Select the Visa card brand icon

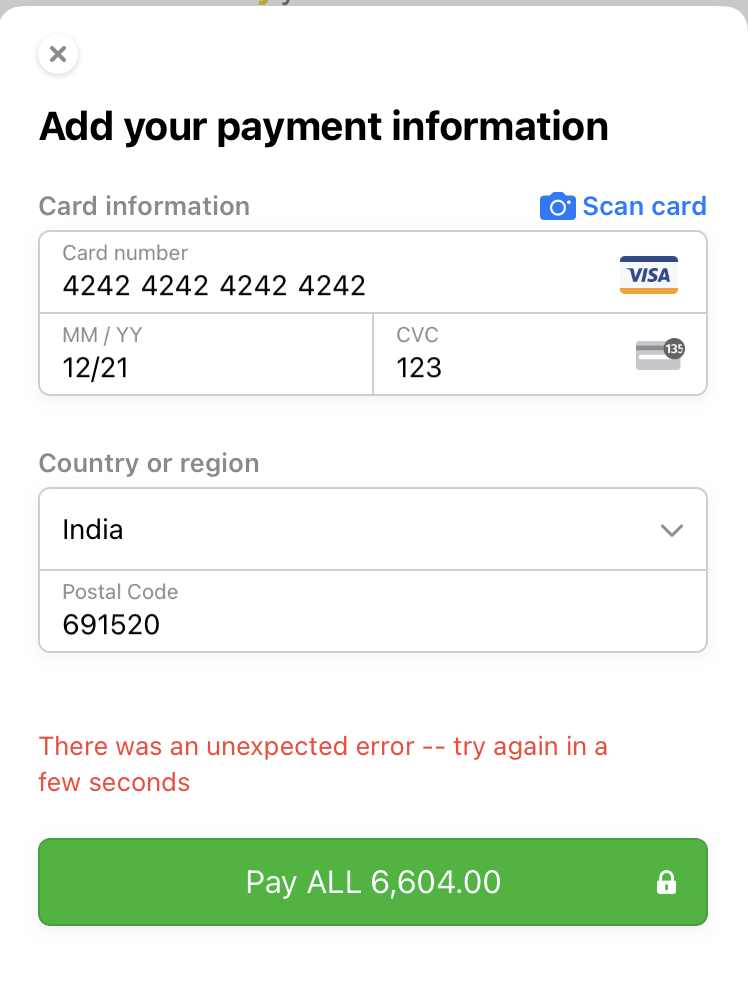(x=648, y=273)
